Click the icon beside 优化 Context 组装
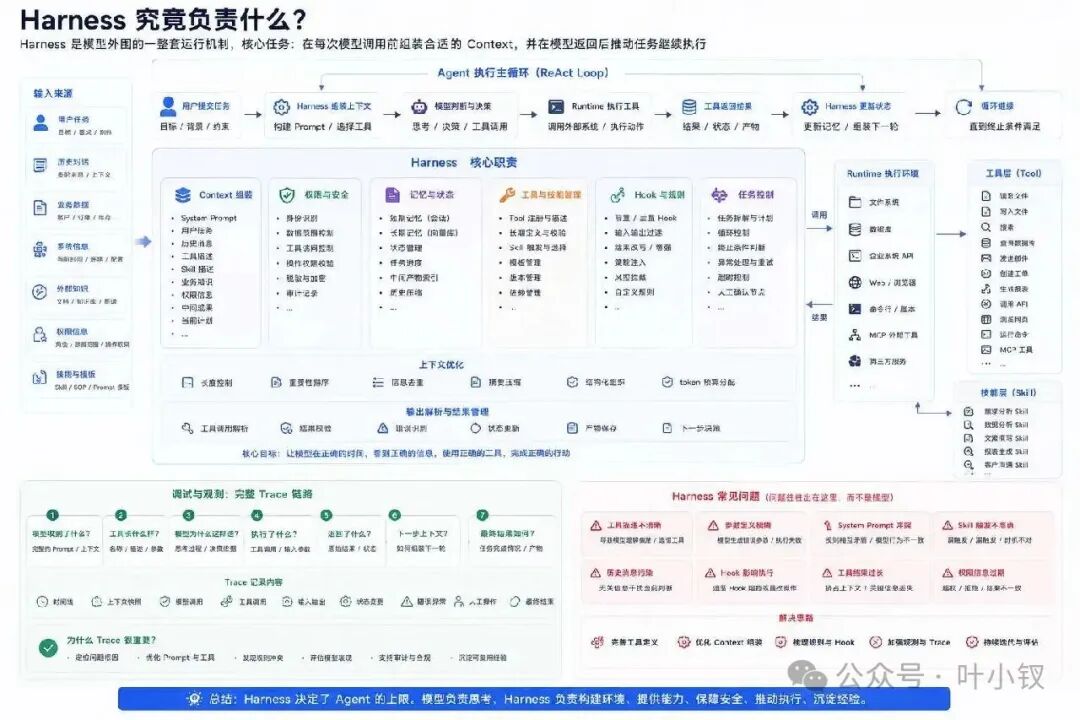 [x=683, y=642]
